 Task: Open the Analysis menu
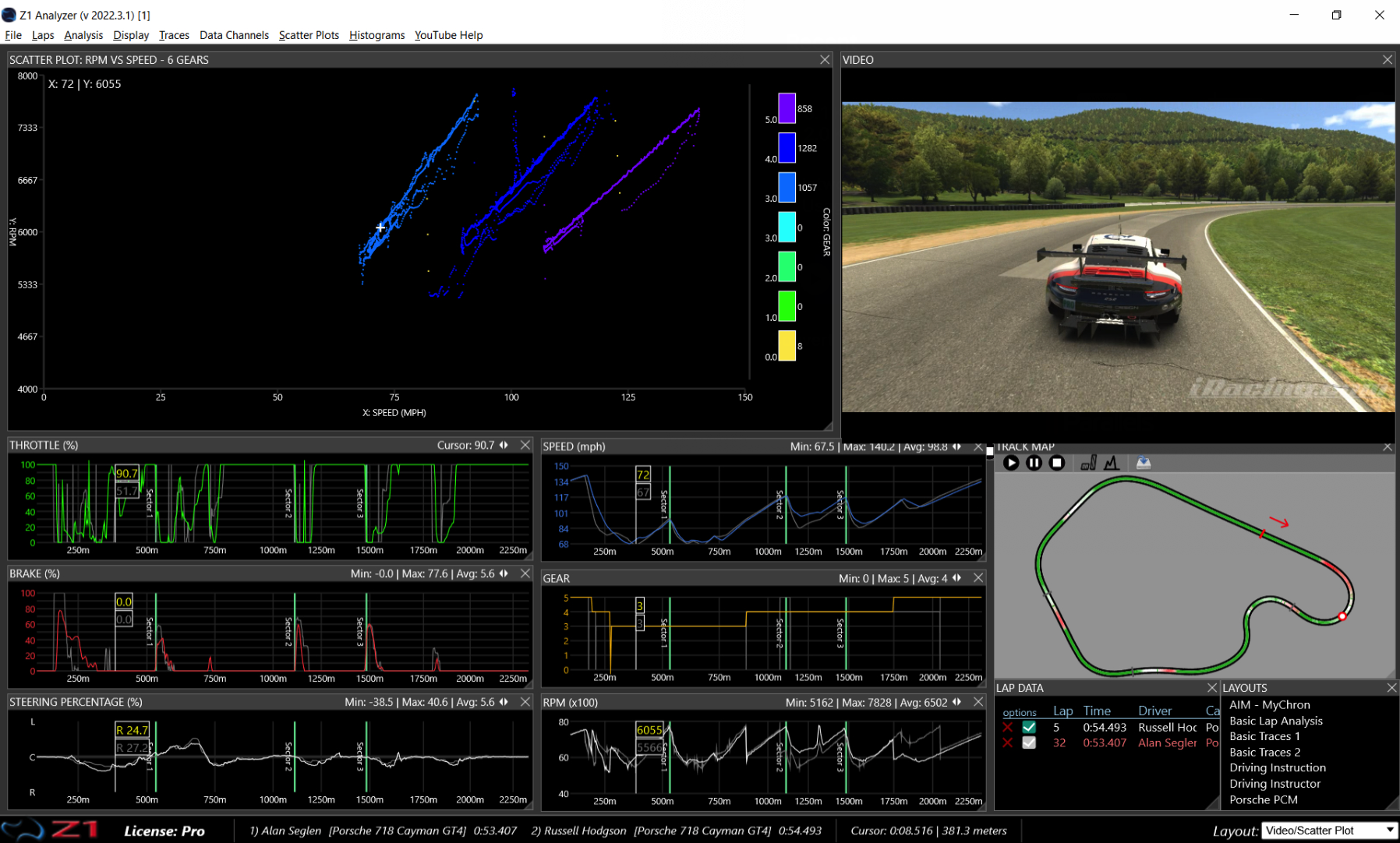coord(83,35)
